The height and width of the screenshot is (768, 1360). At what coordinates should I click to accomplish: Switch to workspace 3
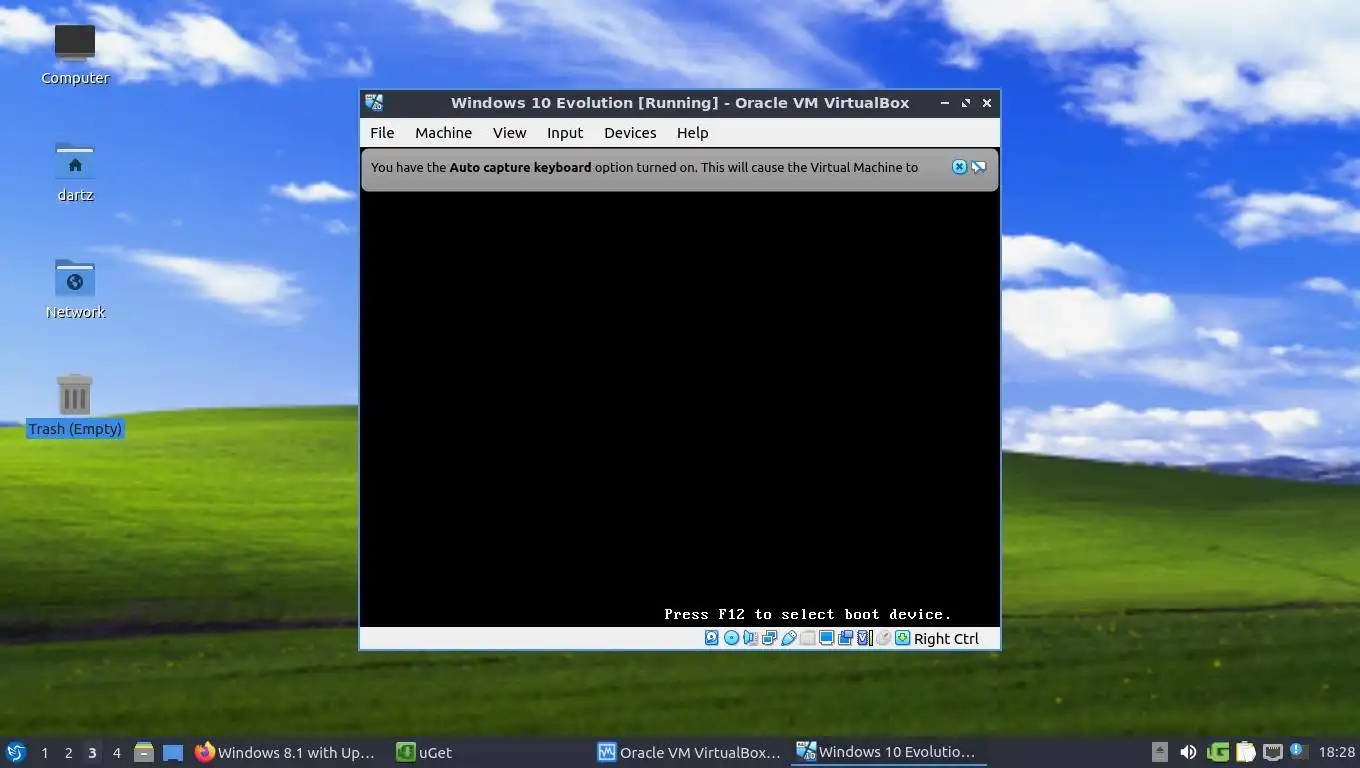(x=92, y=753)
